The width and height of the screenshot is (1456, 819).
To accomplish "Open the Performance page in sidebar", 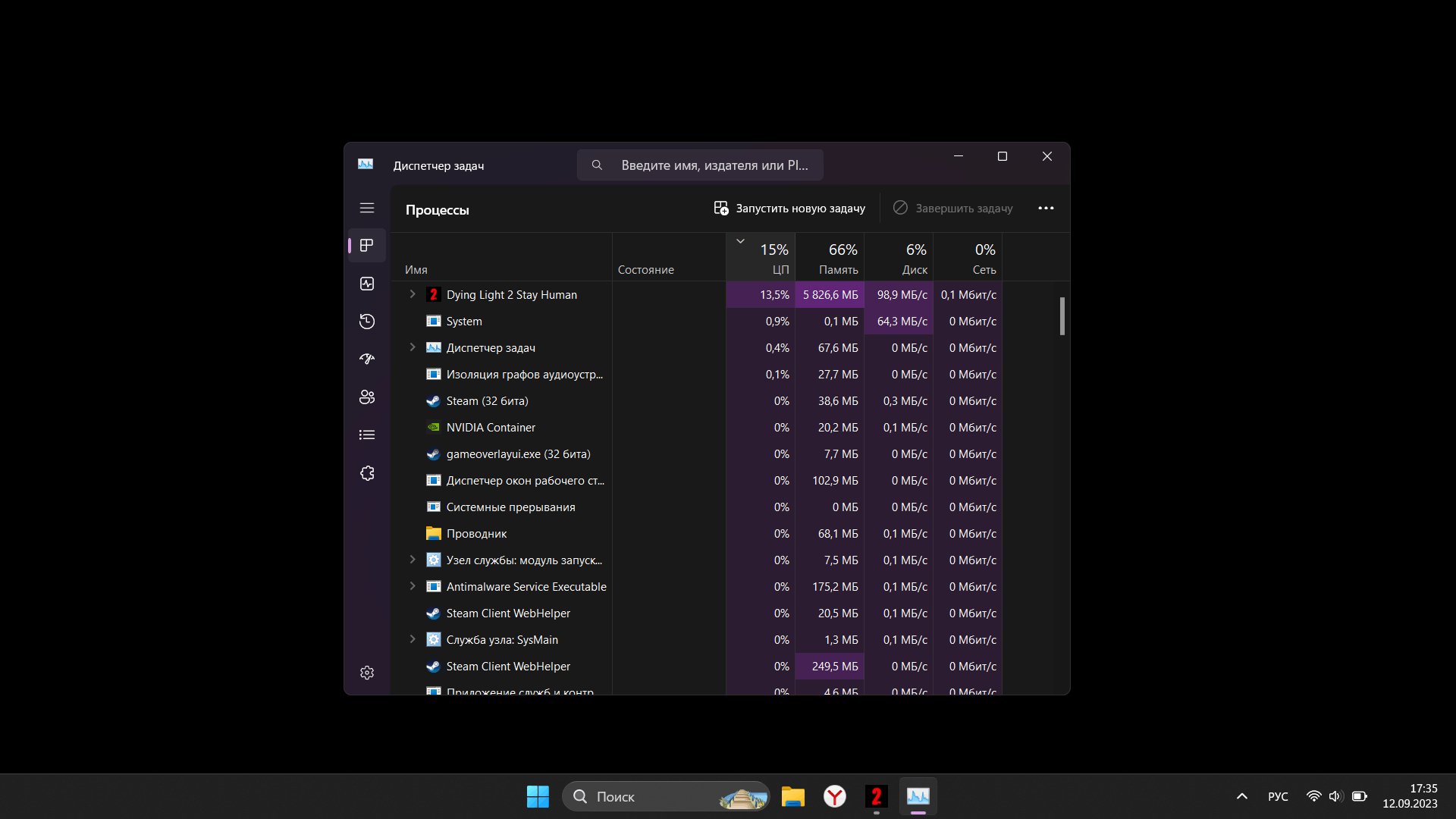I will 367,284.
